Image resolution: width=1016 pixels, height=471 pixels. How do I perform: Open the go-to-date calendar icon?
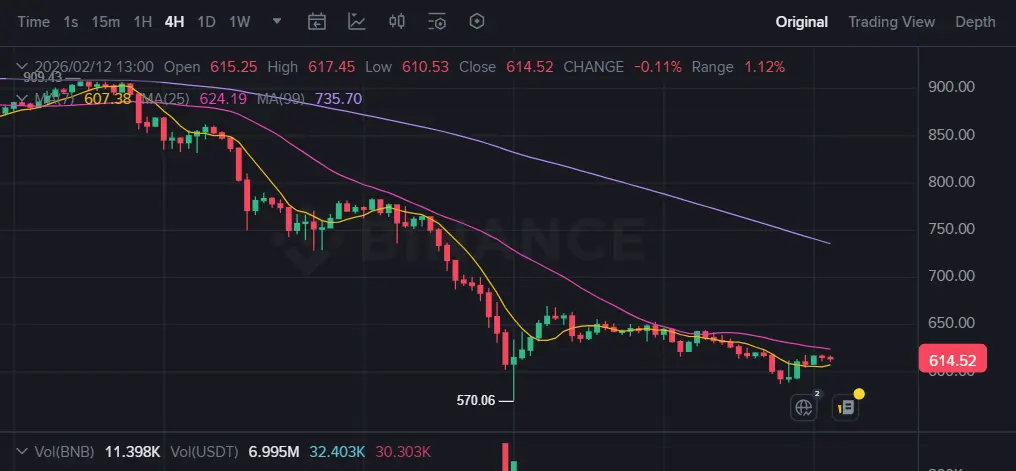pyautogui.click(x=316, y=21)
